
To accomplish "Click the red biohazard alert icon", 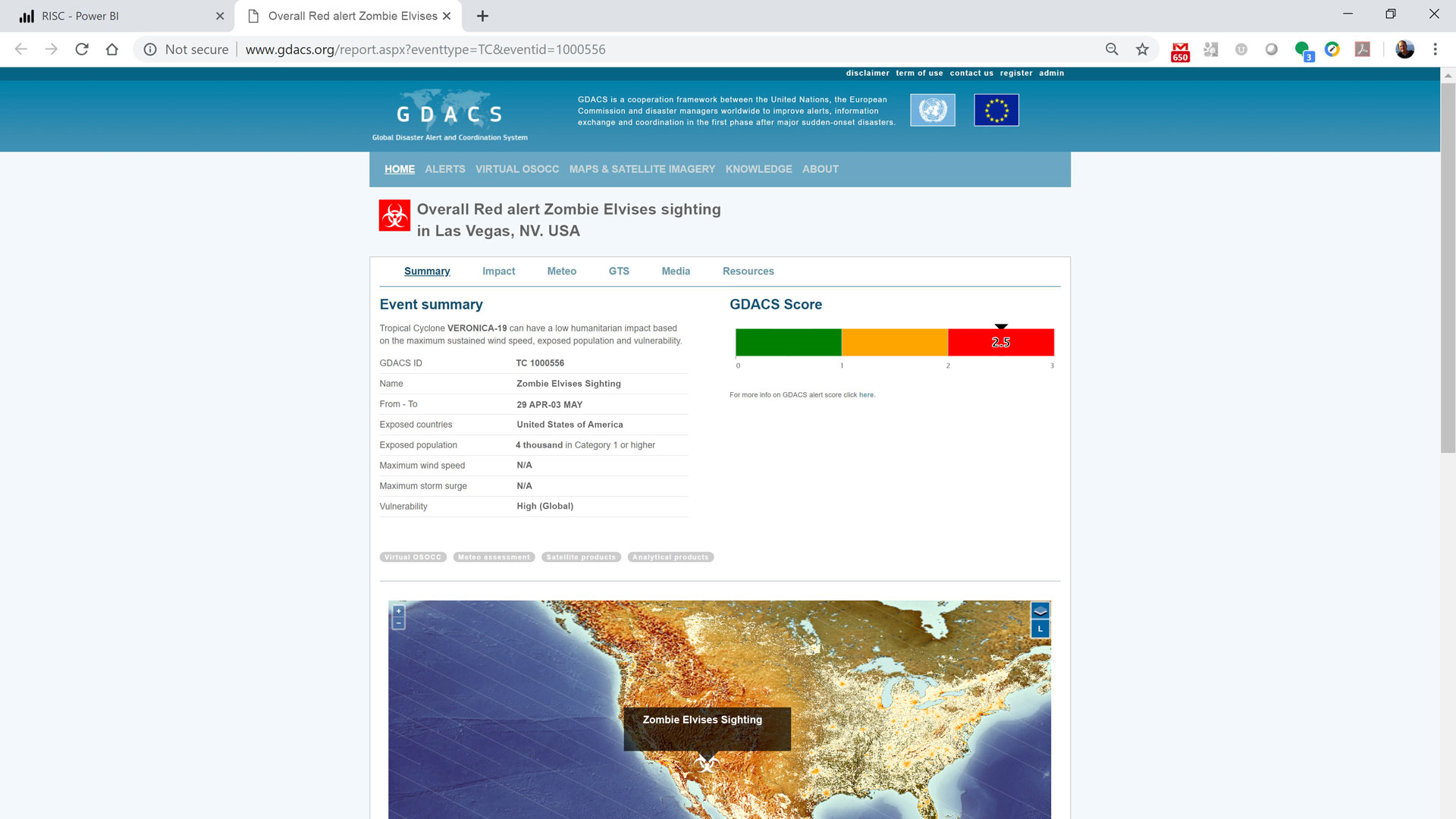I will [394, 215].
